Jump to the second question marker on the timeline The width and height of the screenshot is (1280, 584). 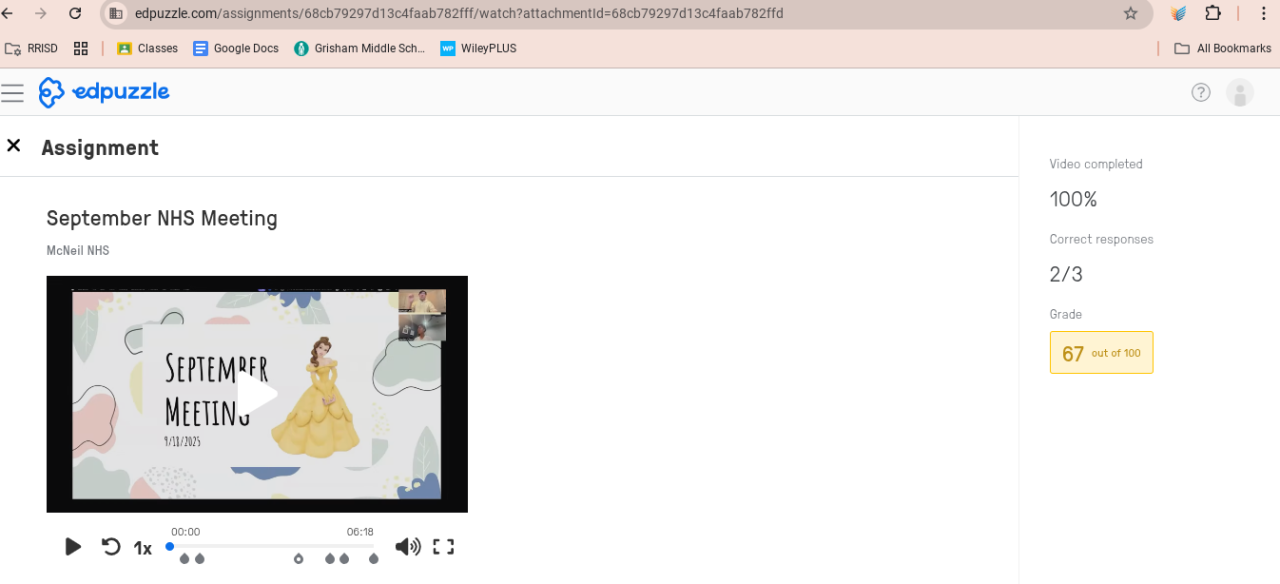pyautogui.click(x=200, y=559)
